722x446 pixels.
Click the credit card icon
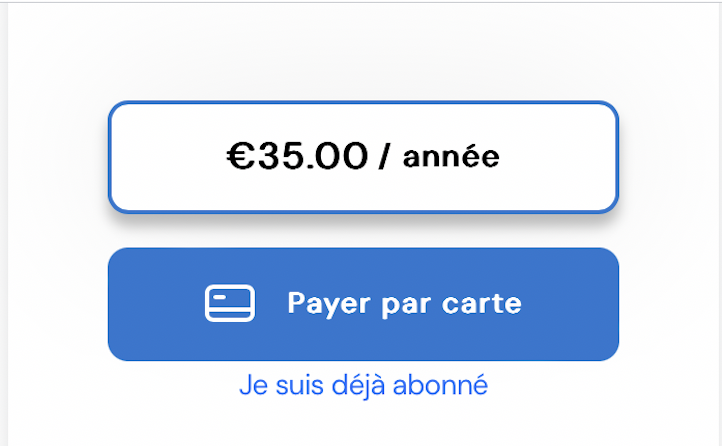[x=230, y=303]
